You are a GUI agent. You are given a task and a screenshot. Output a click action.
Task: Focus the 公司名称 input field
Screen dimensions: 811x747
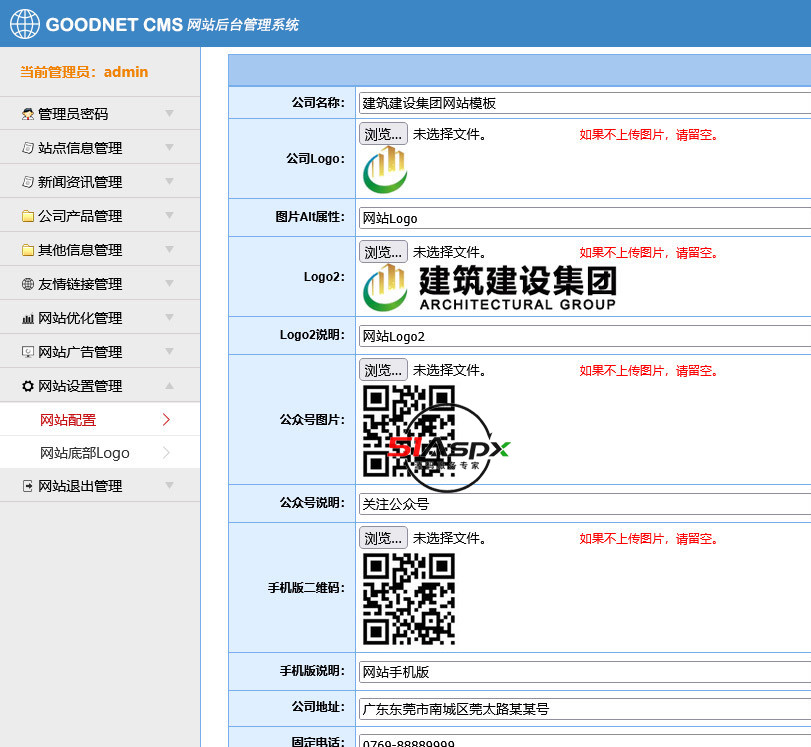585,103
